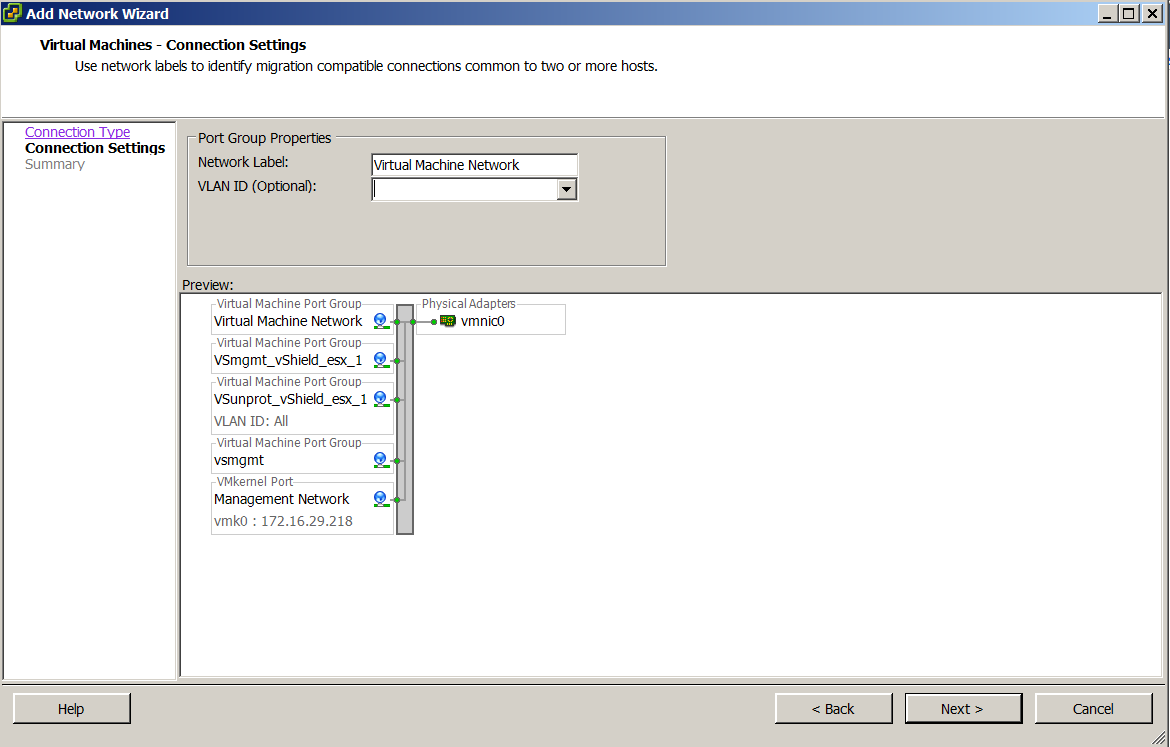The image size is (1170, 747).
Task: Open Help for the wizard
Action: click(71, 709)
